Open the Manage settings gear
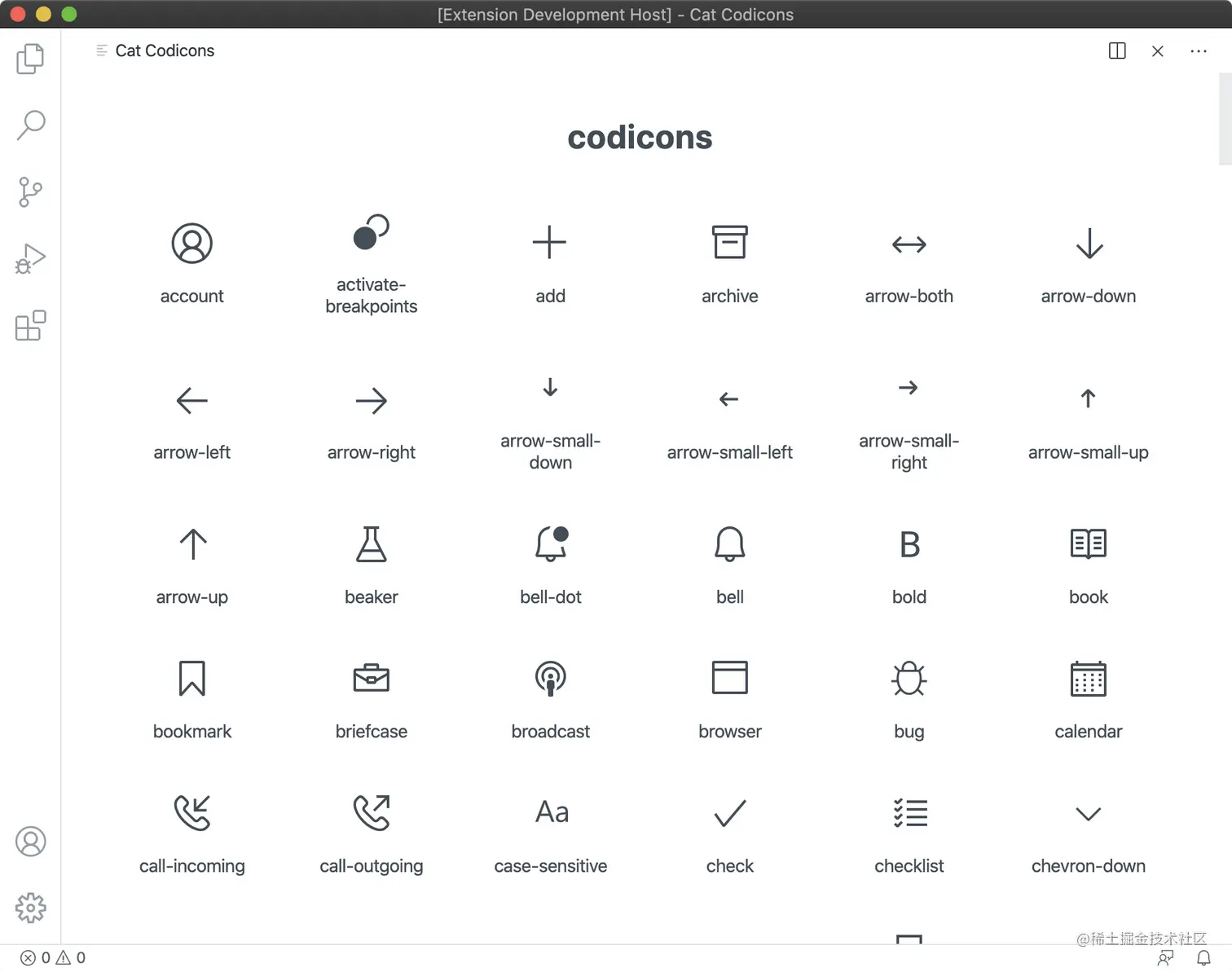This screenshot has height=972, width=1232. point(30,908)
